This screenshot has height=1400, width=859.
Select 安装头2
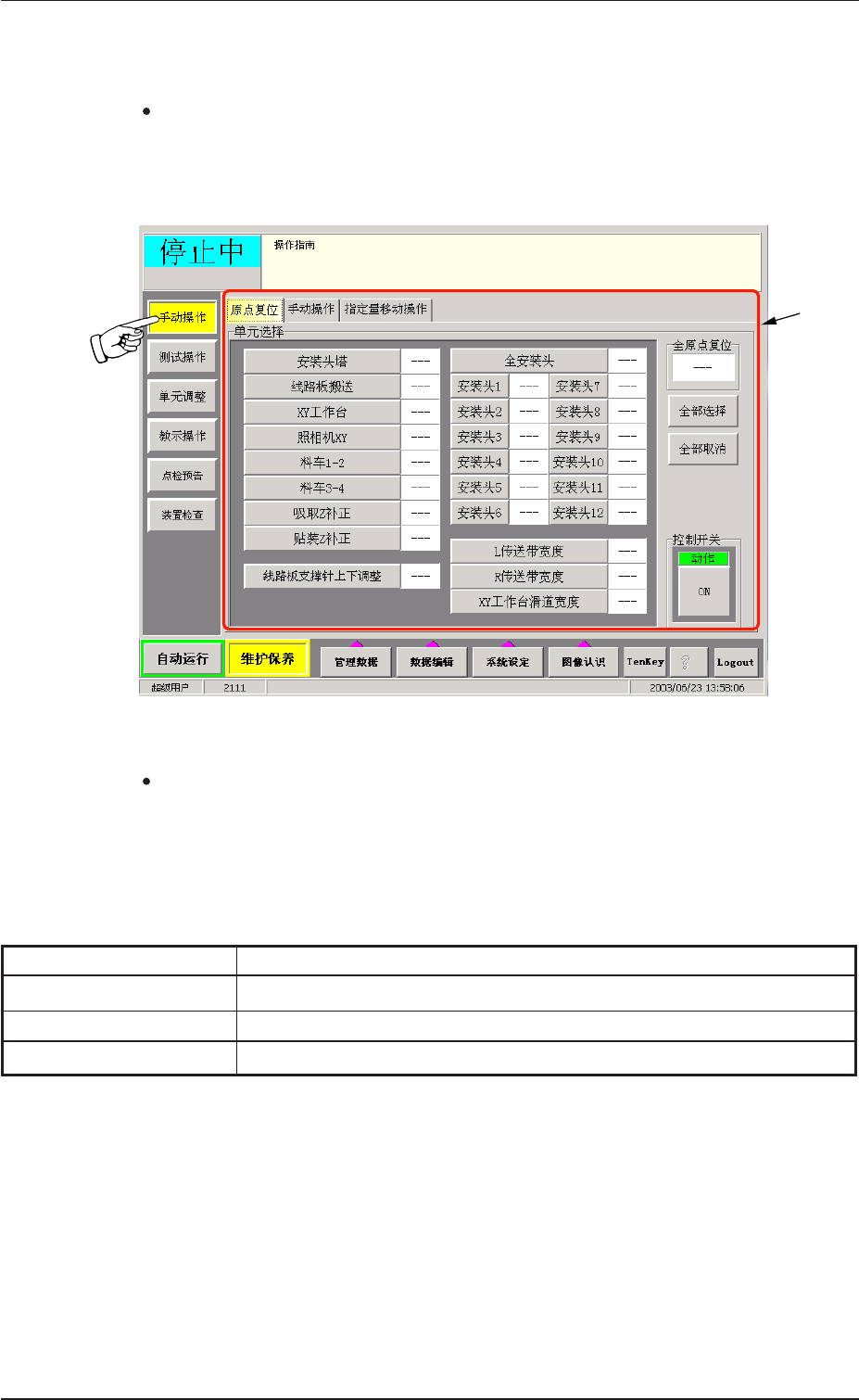pos(480,411)
